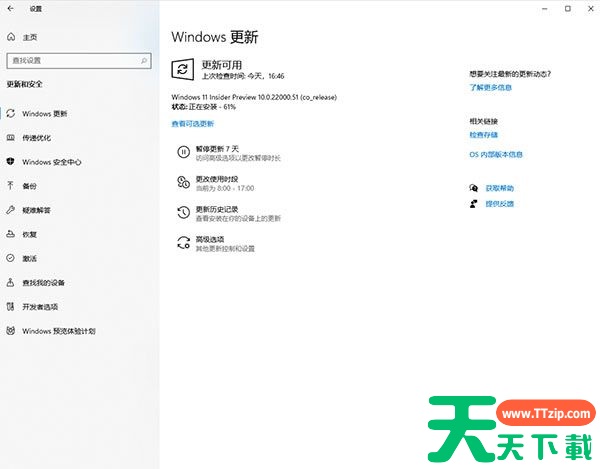
Task: Click the 查找设置 search field
Action: (79, 60)
